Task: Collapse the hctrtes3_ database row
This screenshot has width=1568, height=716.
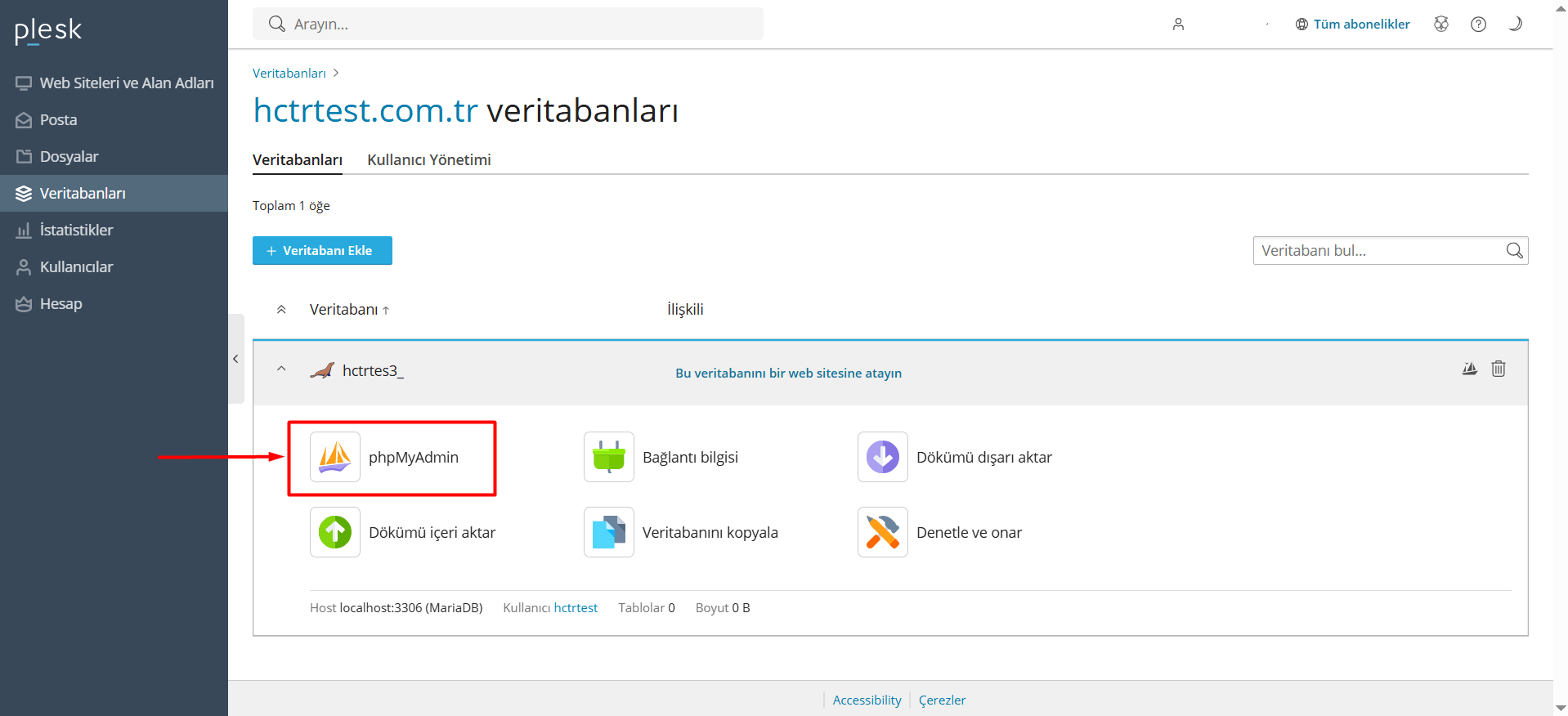Action: click(x=281, y=369)
